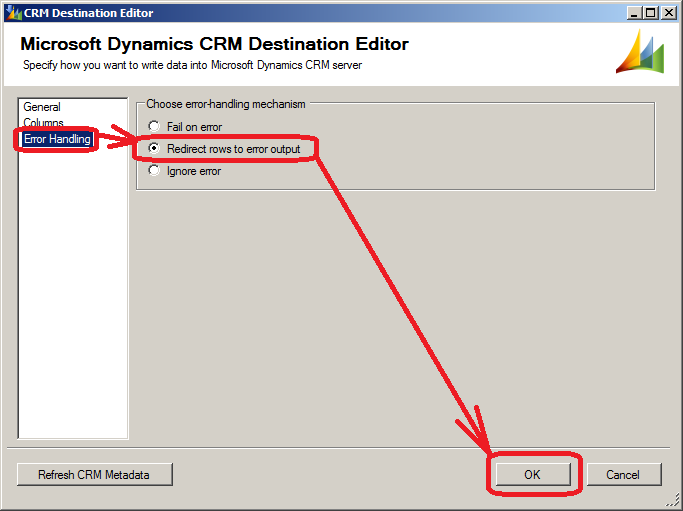Click the Specify how you want to write data subtitle
The height and width of the screenshot is (511, 683).
coord(193,65)
